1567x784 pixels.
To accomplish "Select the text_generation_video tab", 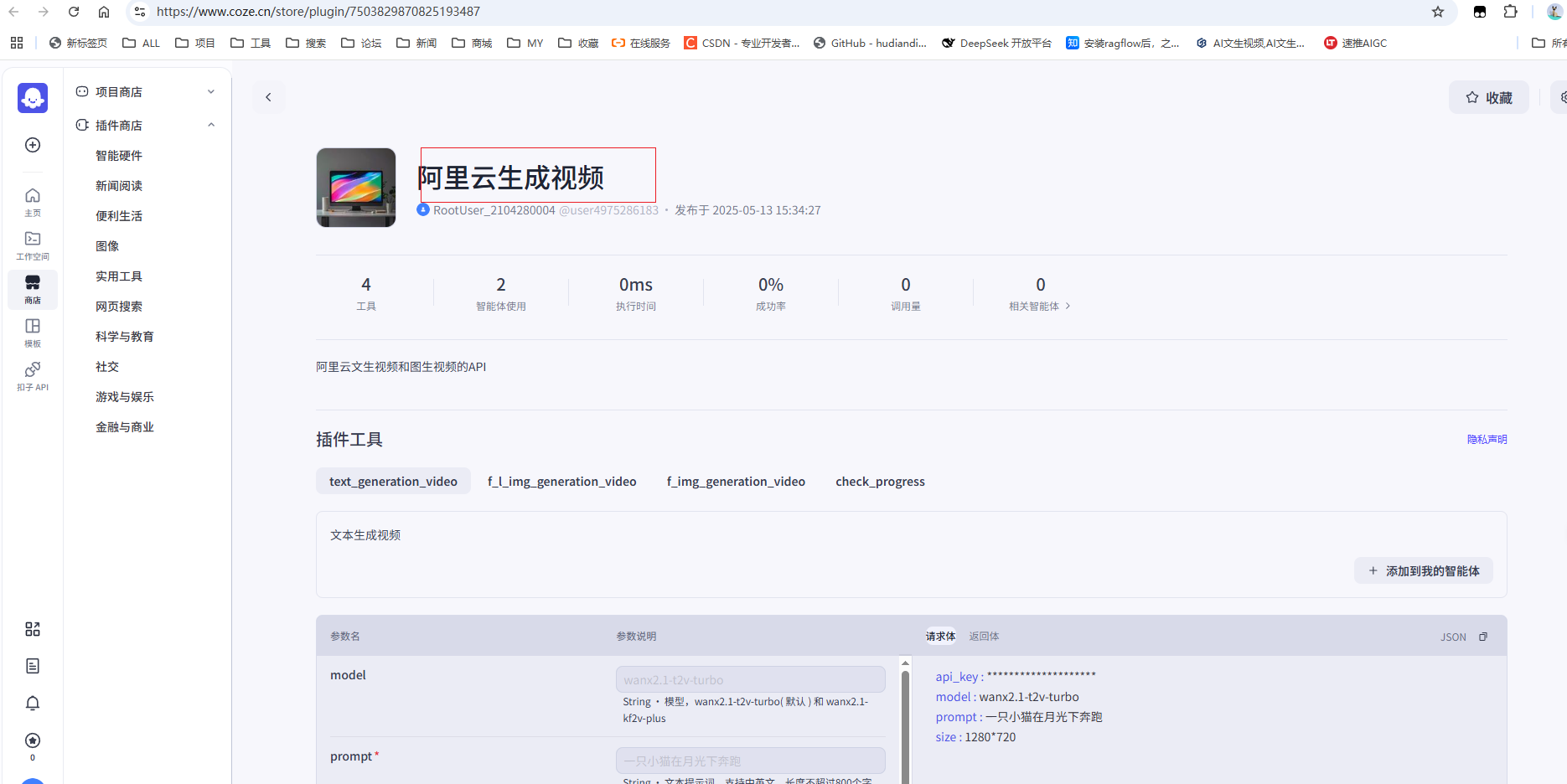I will 393,482.
